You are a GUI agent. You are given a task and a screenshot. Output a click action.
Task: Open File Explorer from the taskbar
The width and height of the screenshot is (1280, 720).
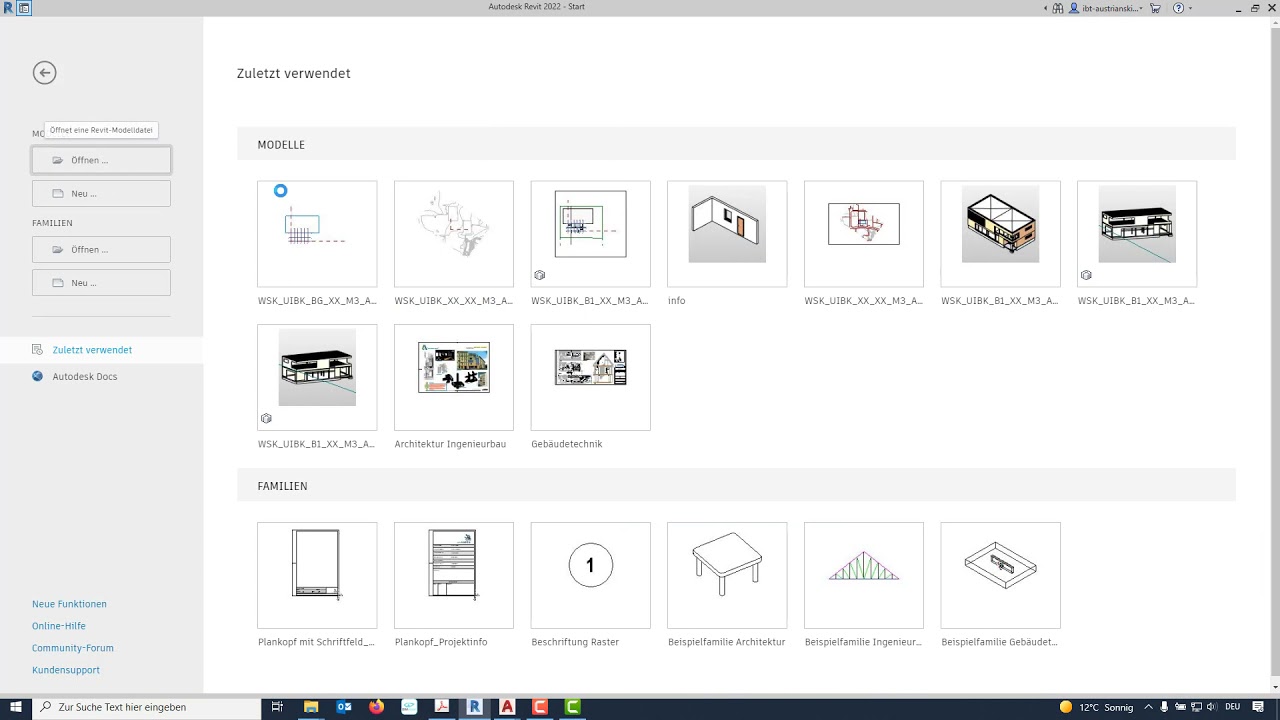[x=311, y=707]
